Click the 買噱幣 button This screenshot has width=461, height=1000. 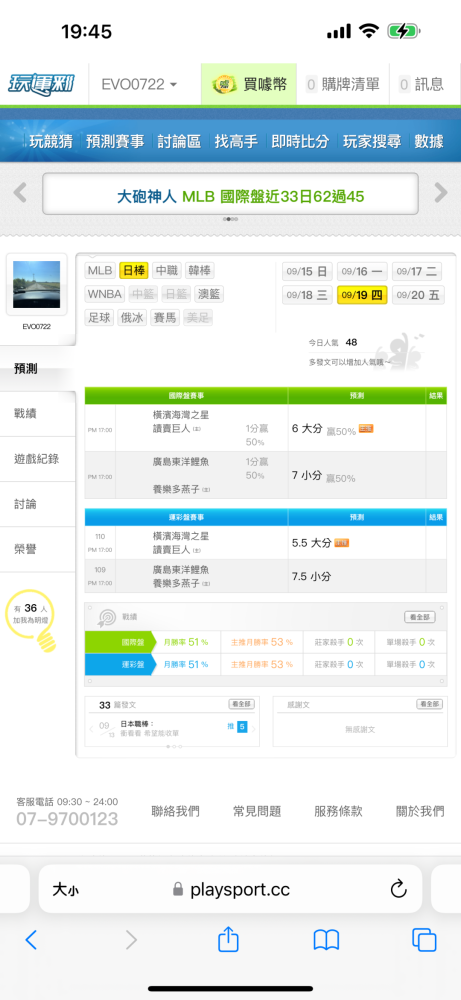point(249,84)
